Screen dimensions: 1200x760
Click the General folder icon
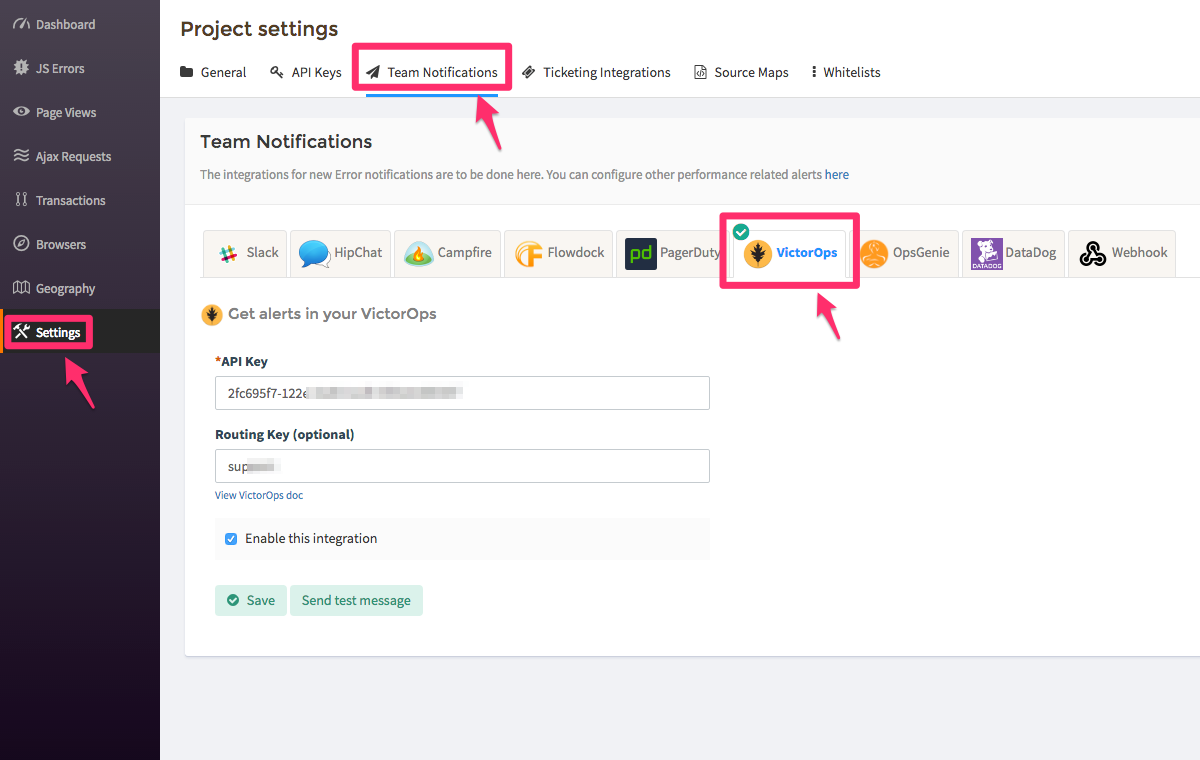[187, 72]
